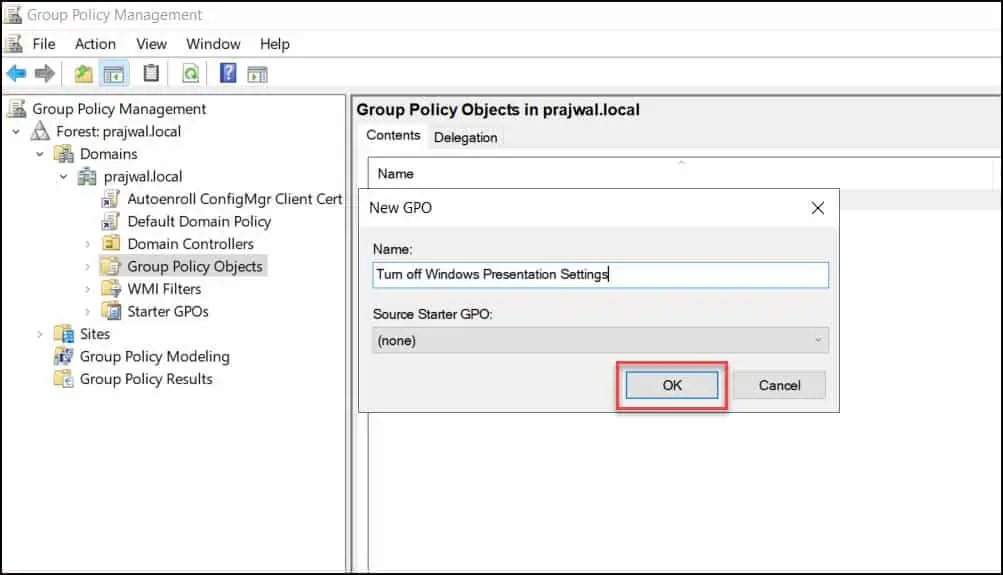Select Default Domain Policy tree label
Viewport: 1003px width, 575px height.
[199, 221]
